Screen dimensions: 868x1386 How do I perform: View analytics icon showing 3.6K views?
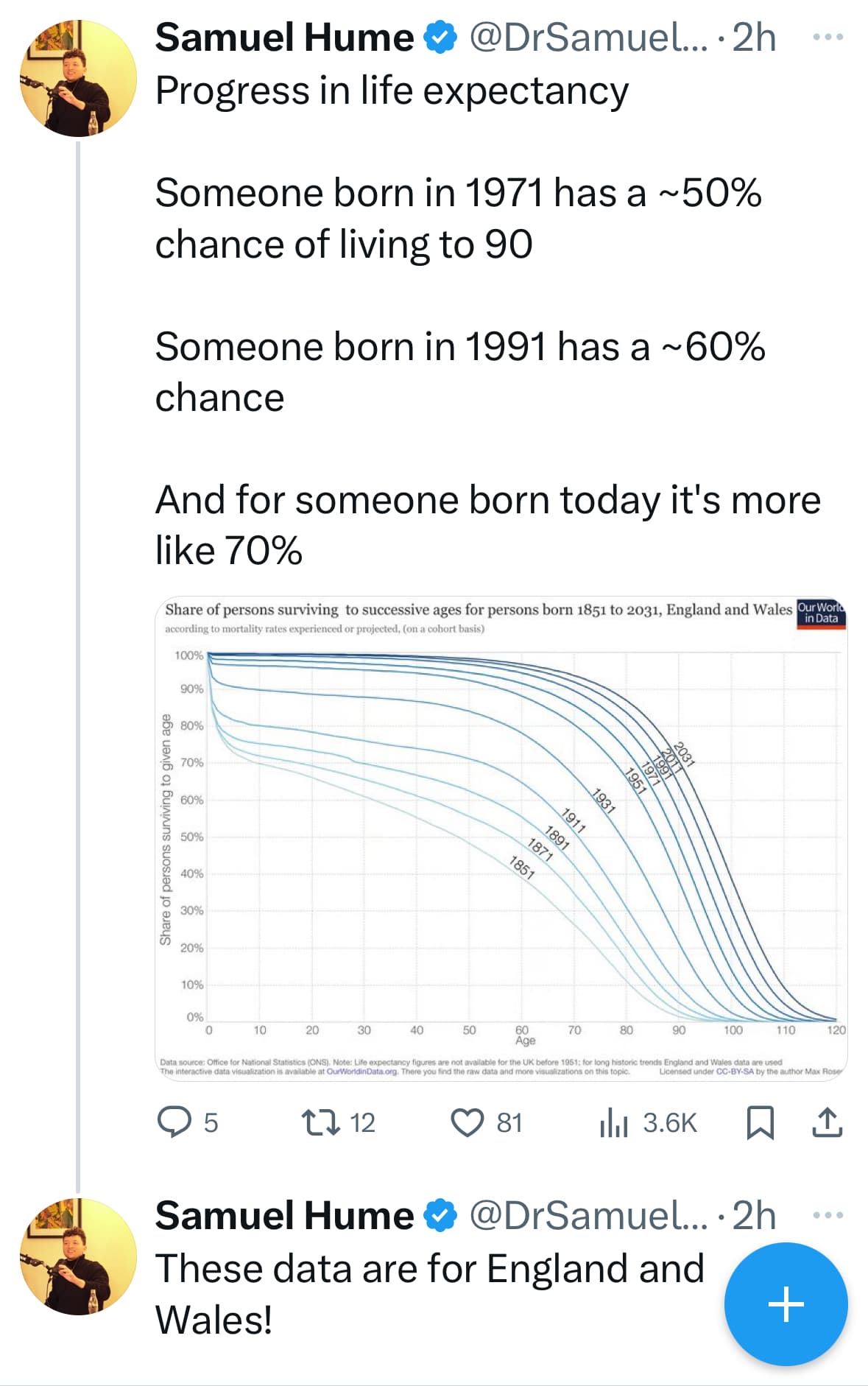point(613,1123)
